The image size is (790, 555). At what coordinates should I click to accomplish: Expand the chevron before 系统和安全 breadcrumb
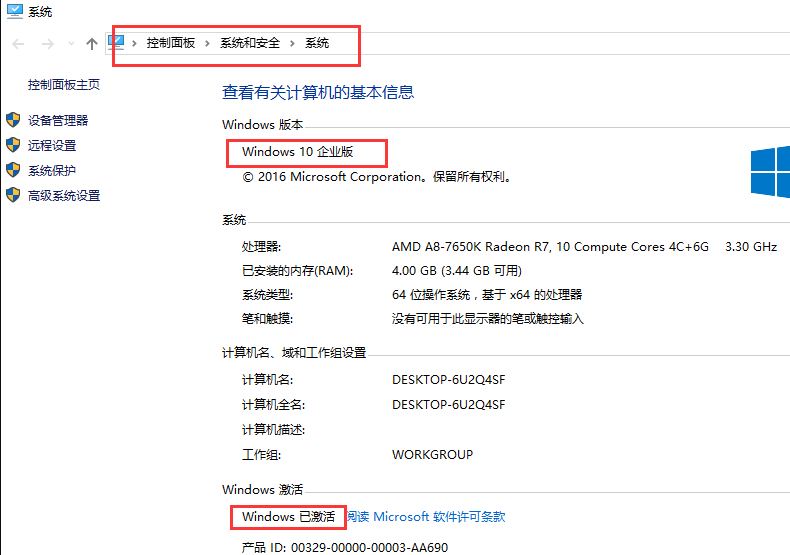pyautogui.click(x=208, y=43)
